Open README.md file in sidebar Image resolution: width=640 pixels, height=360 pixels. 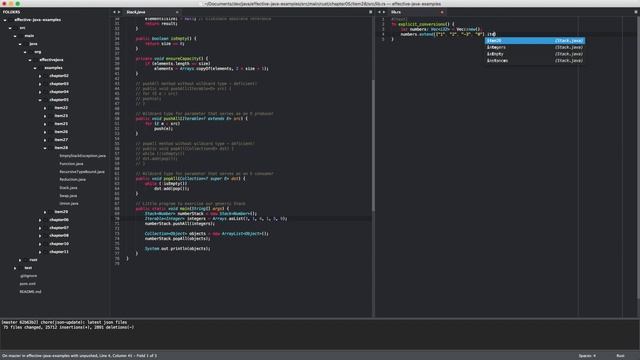click(x=30, y=292)
